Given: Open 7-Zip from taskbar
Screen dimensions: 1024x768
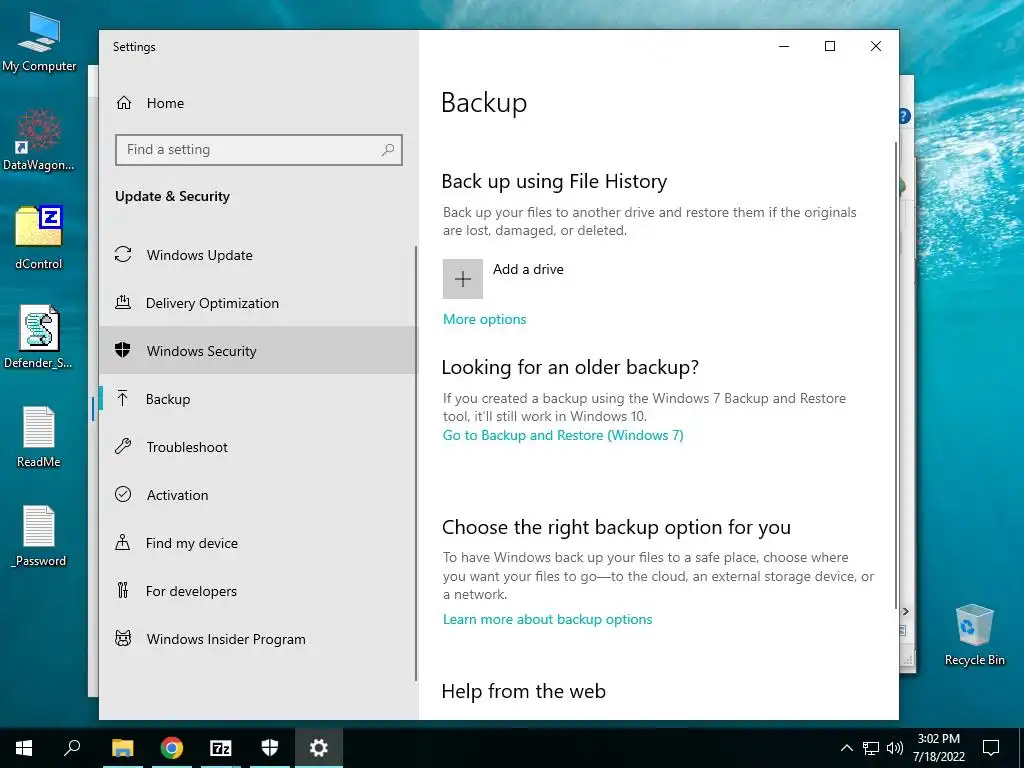Looking at the screenshot, I should [221, 748].
